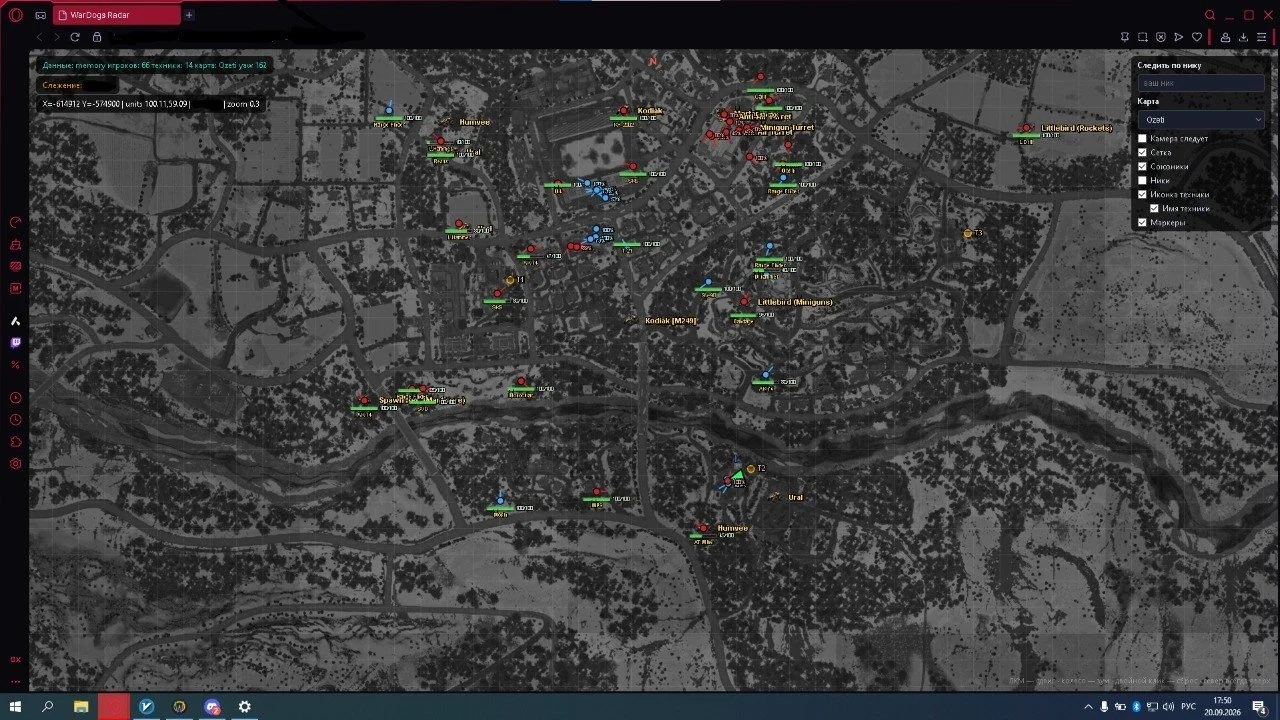Toggle the Иконка техники checkbox

pos(1143,195)
